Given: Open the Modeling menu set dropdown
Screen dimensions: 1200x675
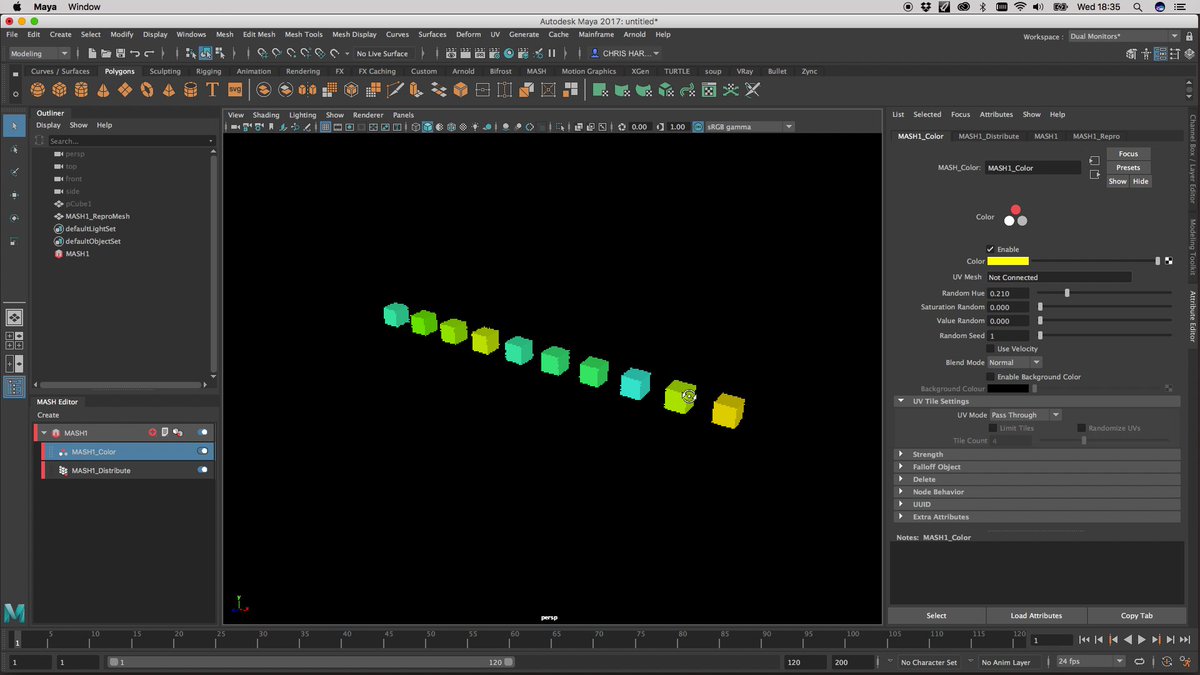Looking at the screenshot, I should (39, 53).
